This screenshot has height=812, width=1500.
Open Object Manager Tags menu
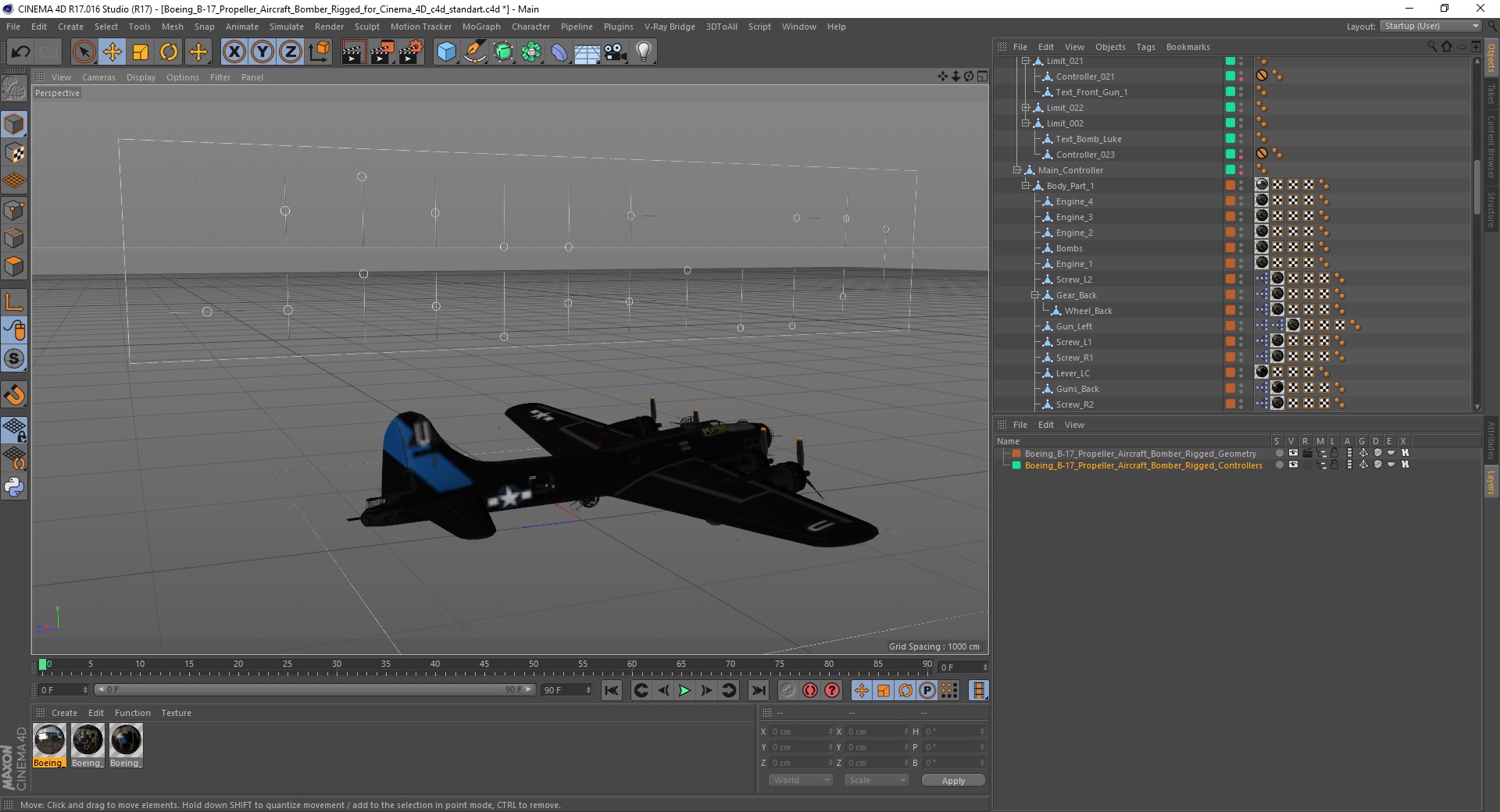(1145, 47)
